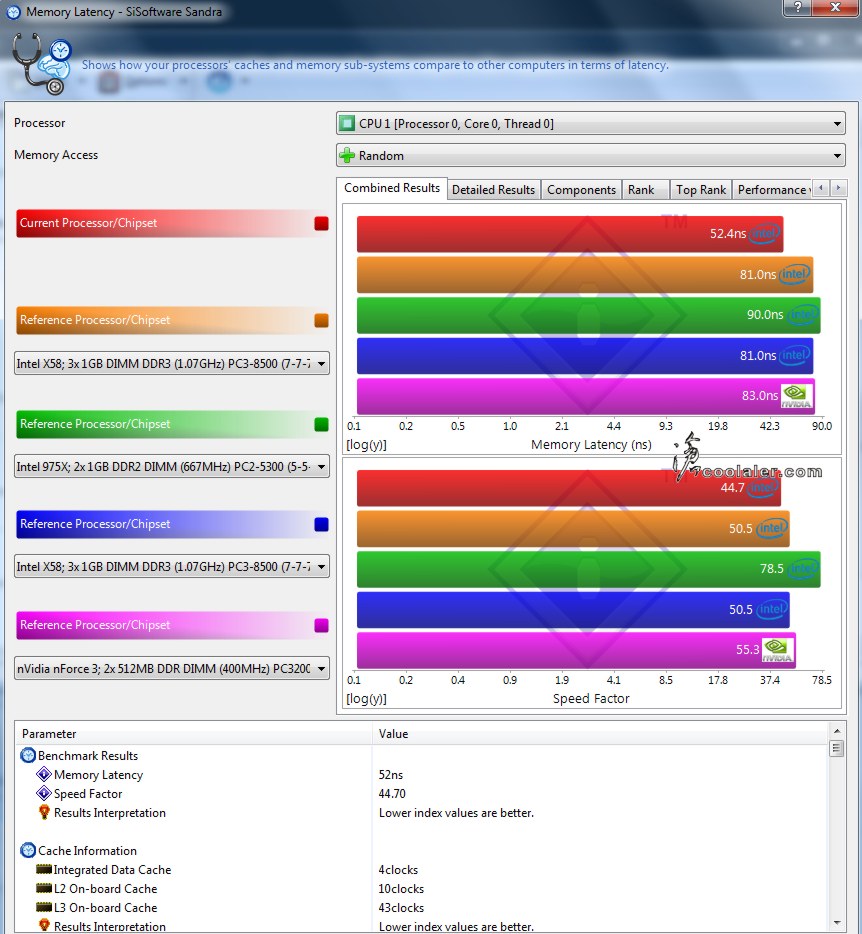
Task: Click the nVidia logo on the 83.0ns bar
Action: click(796, 396)
